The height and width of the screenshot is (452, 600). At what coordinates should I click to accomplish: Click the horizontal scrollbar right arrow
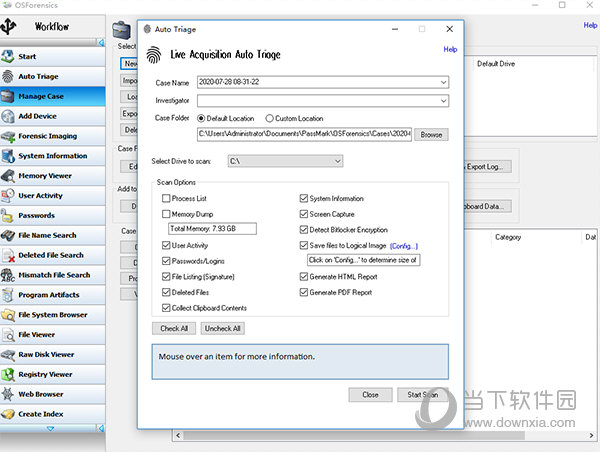tap(591, 436)
